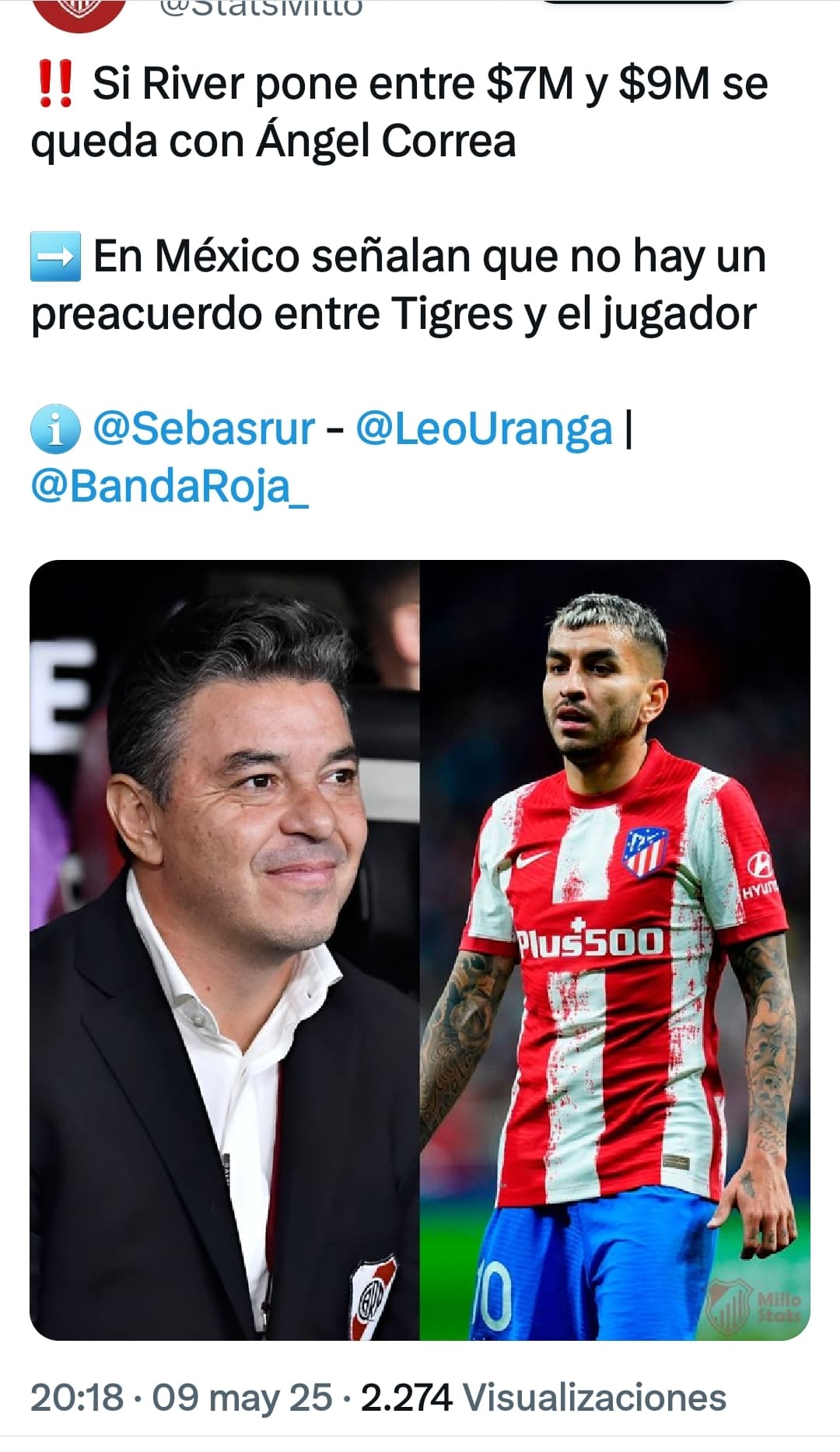Tap the tweet text mentioning Tigres

(398, 285)
